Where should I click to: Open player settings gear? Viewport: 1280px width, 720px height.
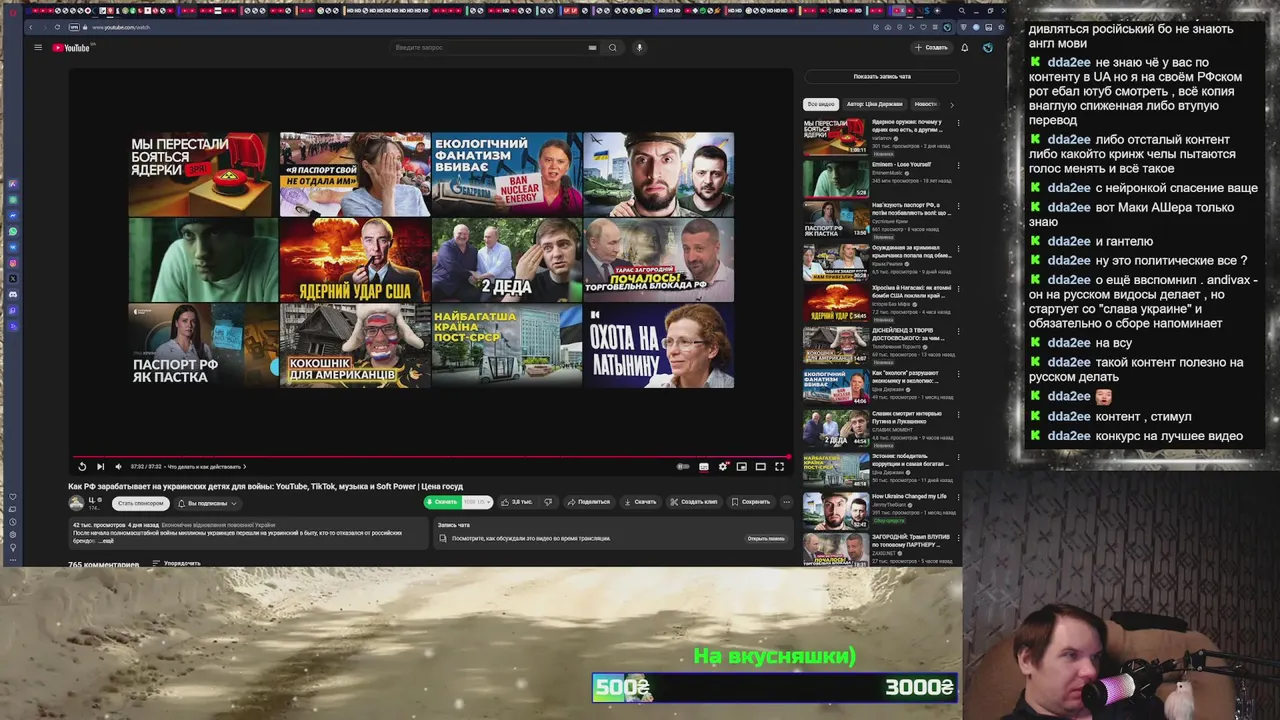[723, 466]
